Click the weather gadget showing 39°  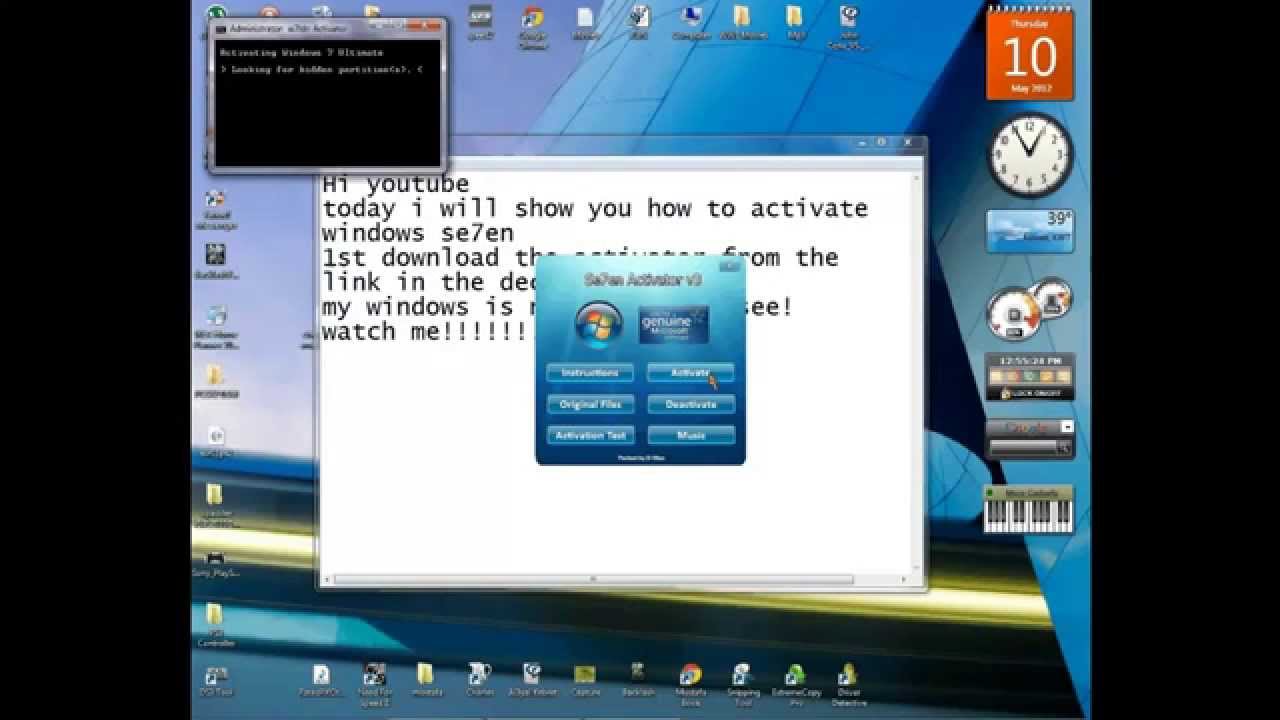point(1030,231)
